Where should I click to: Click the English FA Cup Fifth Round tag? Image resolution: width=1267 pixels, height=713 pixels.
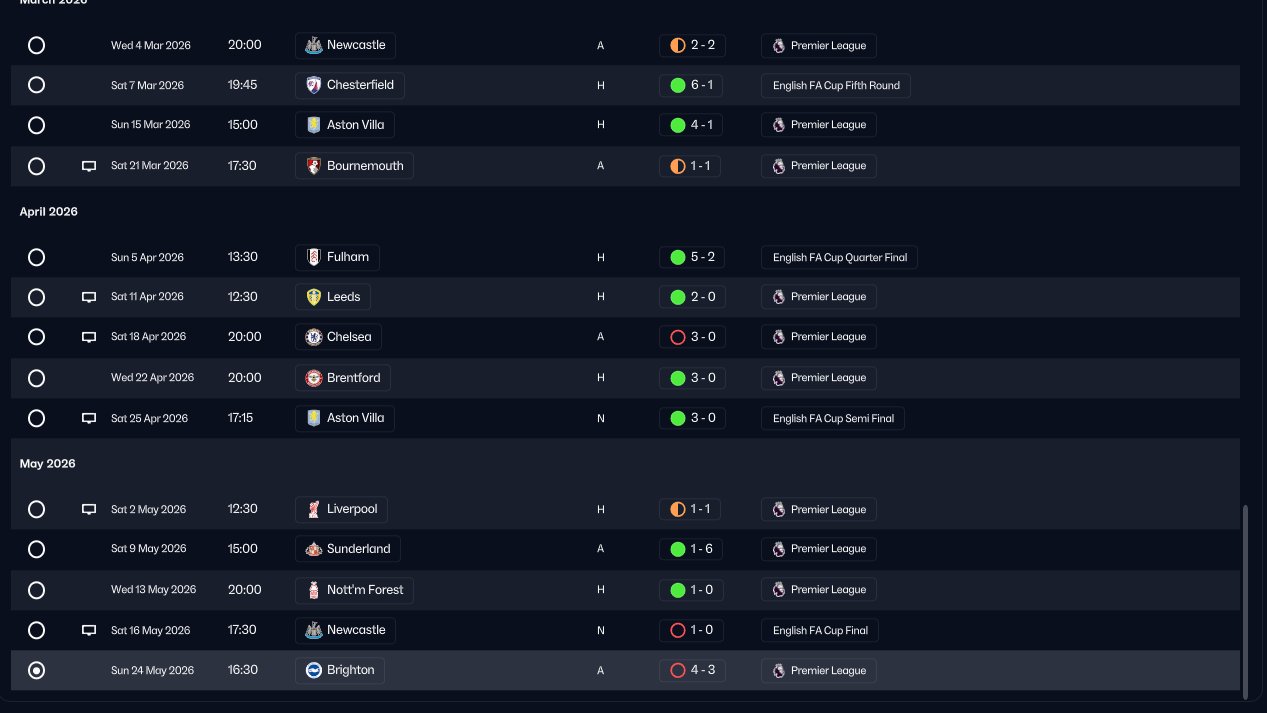tap(836, 85)
